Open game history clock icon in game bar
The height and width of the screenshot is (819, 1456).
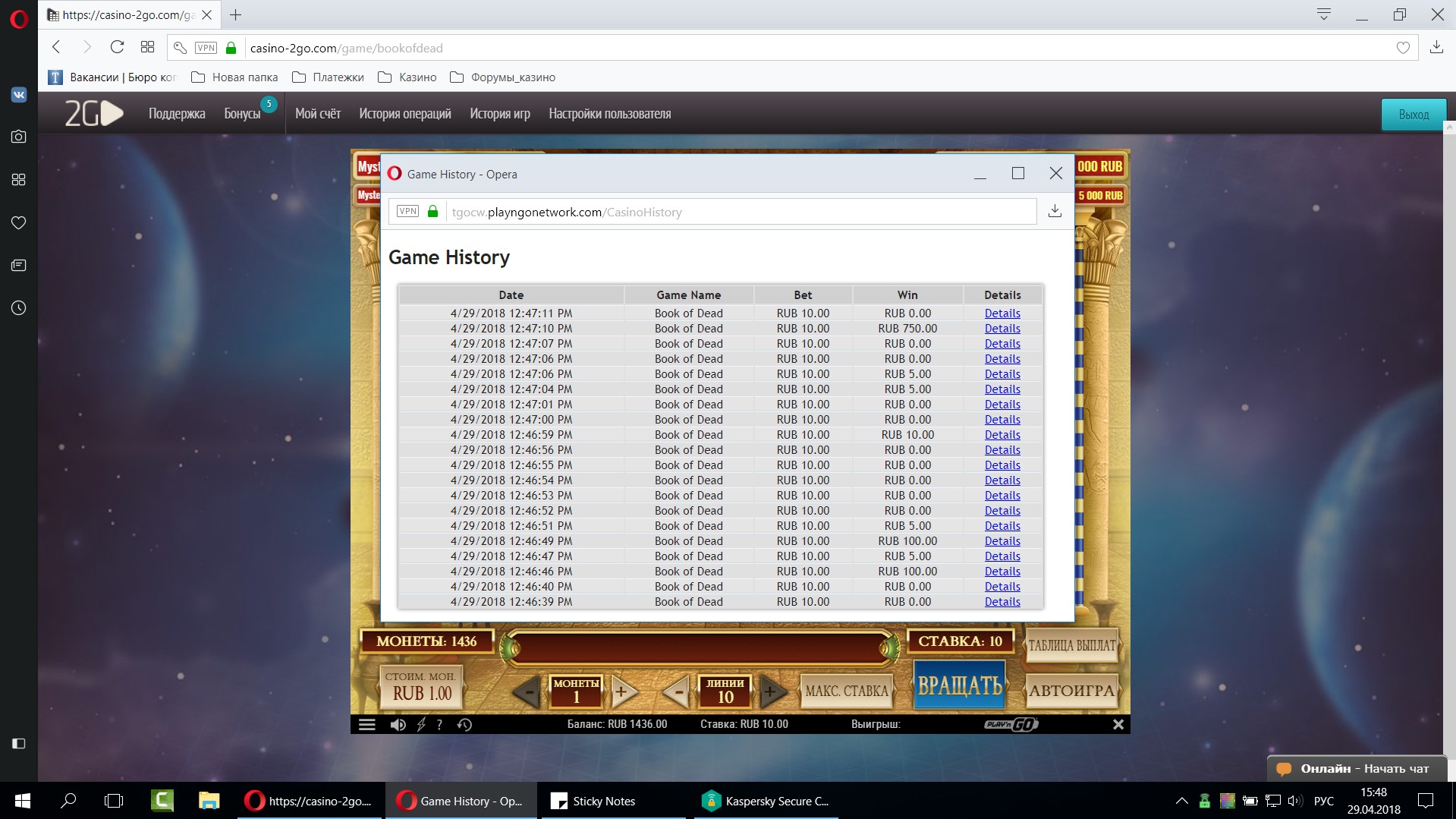[x=464, y=724]
